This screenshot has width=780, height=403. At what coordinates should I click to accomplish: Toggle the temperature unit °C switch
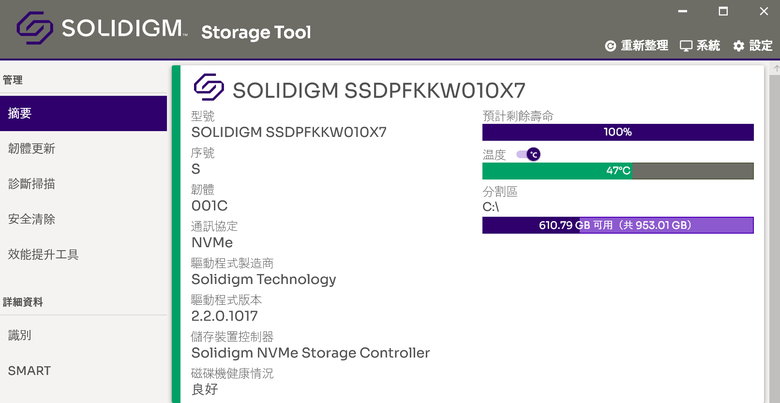[528, 154]
